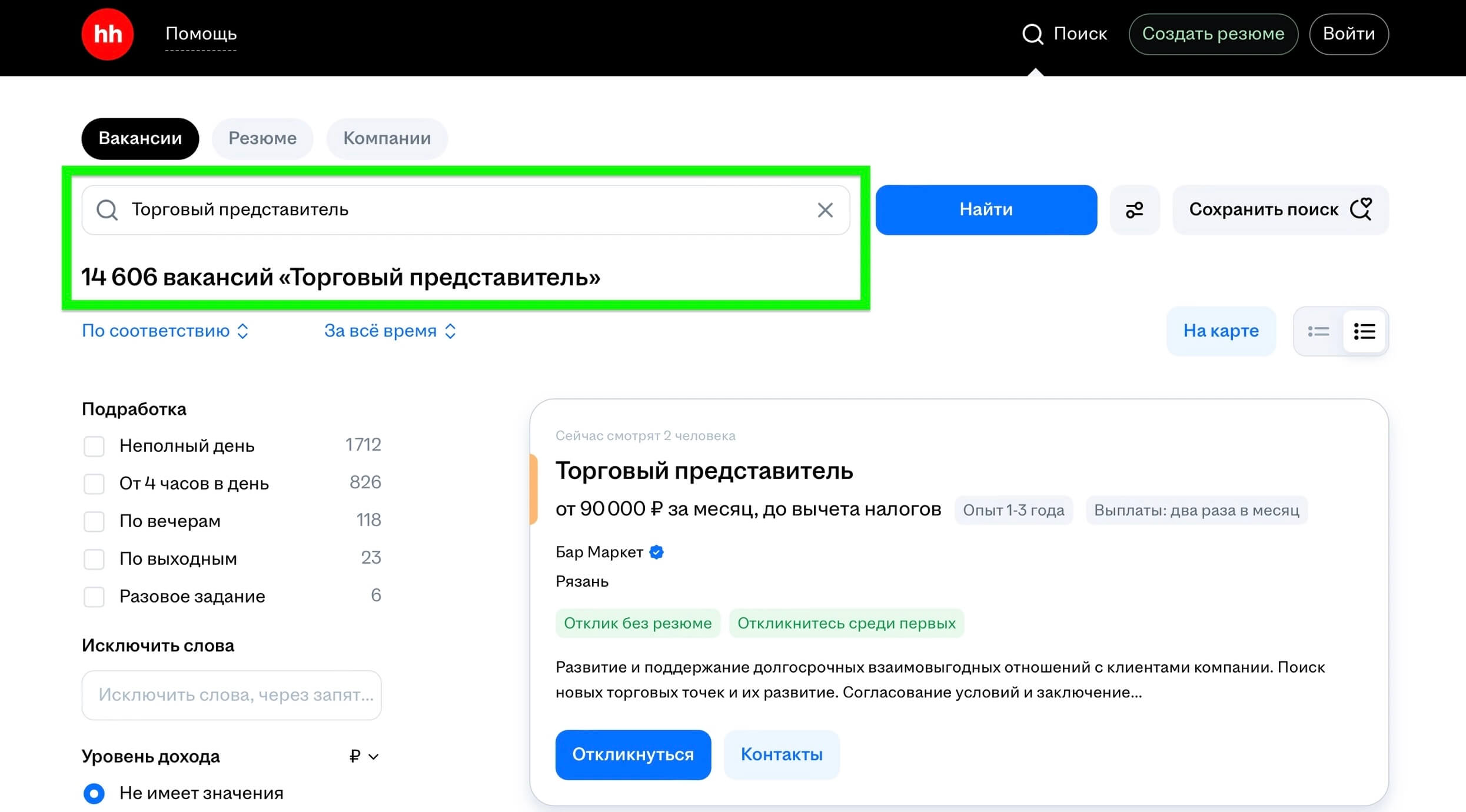This screenshot has width=1466, height=812.
Task: Open the Торговый представитель vacancy title
Action: click(704, 471)
